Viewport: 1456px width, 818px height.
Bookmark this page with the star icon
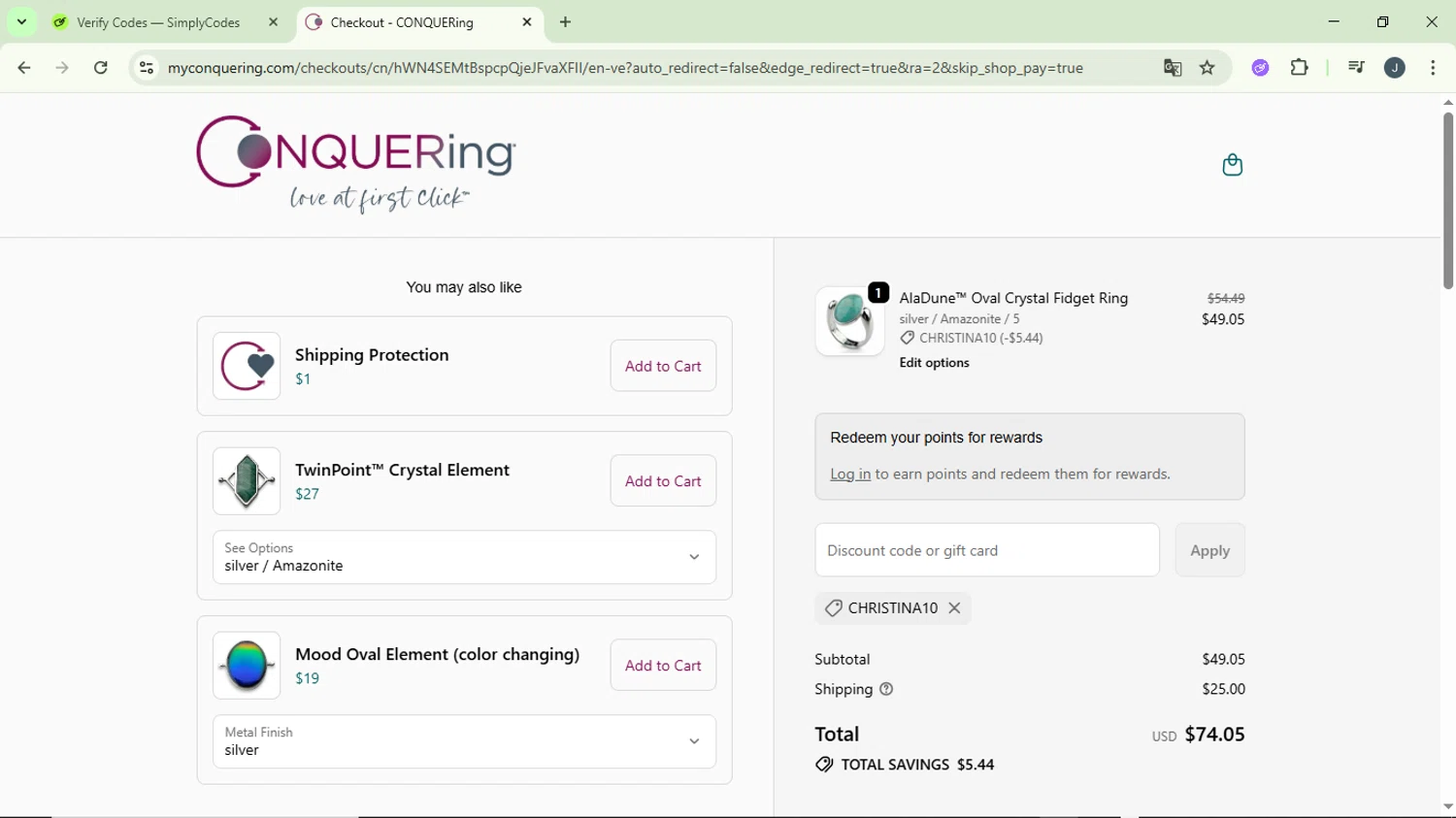tap(1208, 68)
